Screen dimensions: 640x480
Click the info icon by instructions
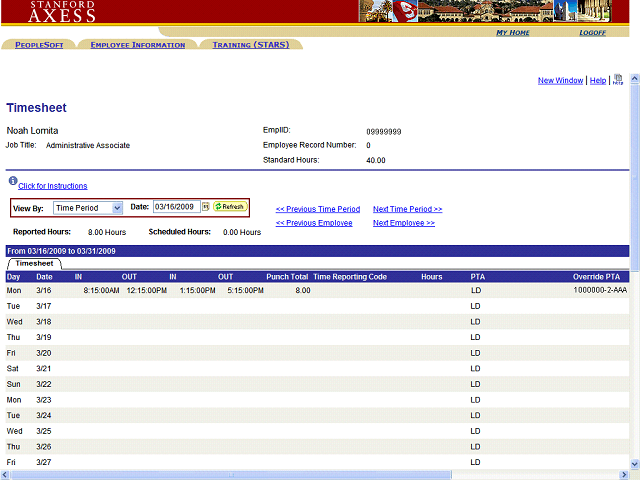pyautogui.click(x=12, y=181)
